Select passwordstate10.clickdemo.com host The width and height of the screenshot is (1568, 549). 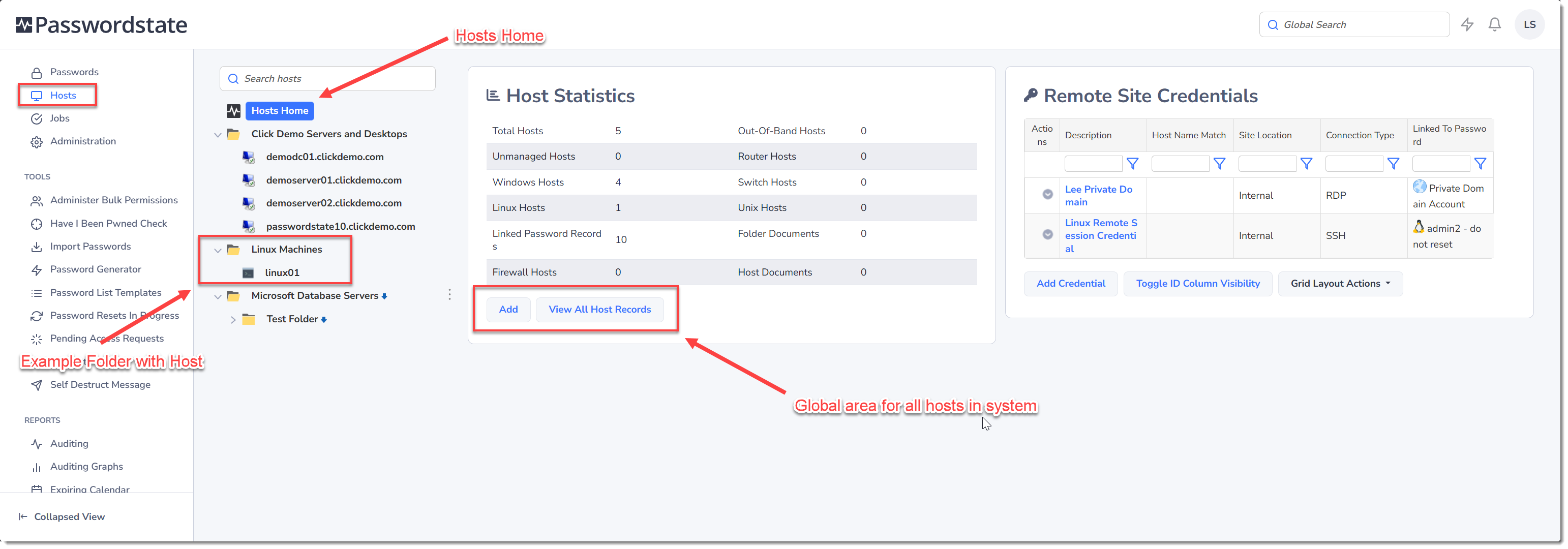coord(340,226)
